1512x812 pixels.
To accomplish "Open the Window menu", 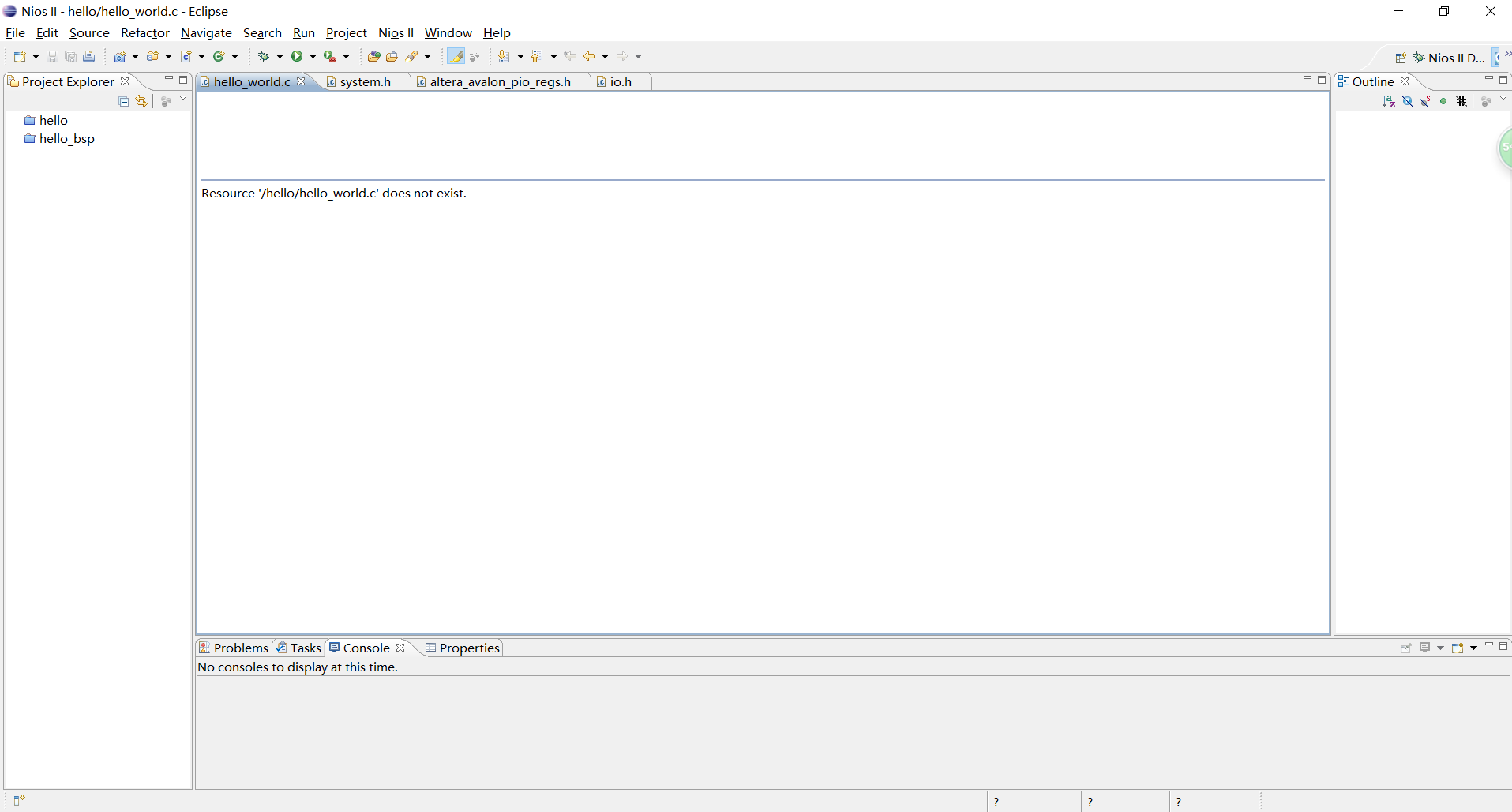I will pyautogui.click(x=448, y=32).
